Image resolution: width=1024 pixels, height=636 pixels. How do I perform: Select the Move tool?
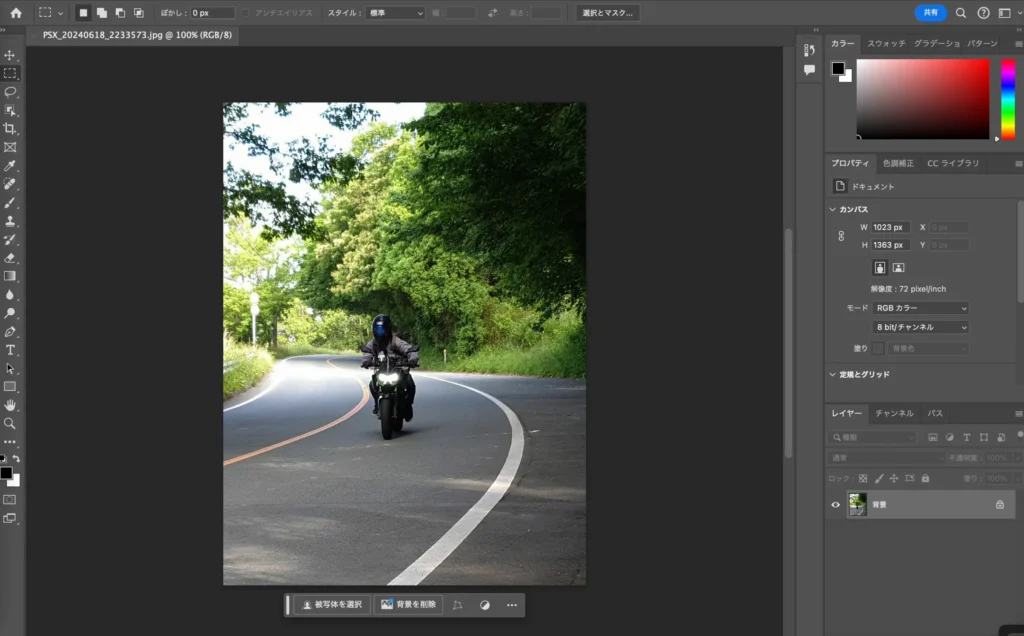click(10, 55)
